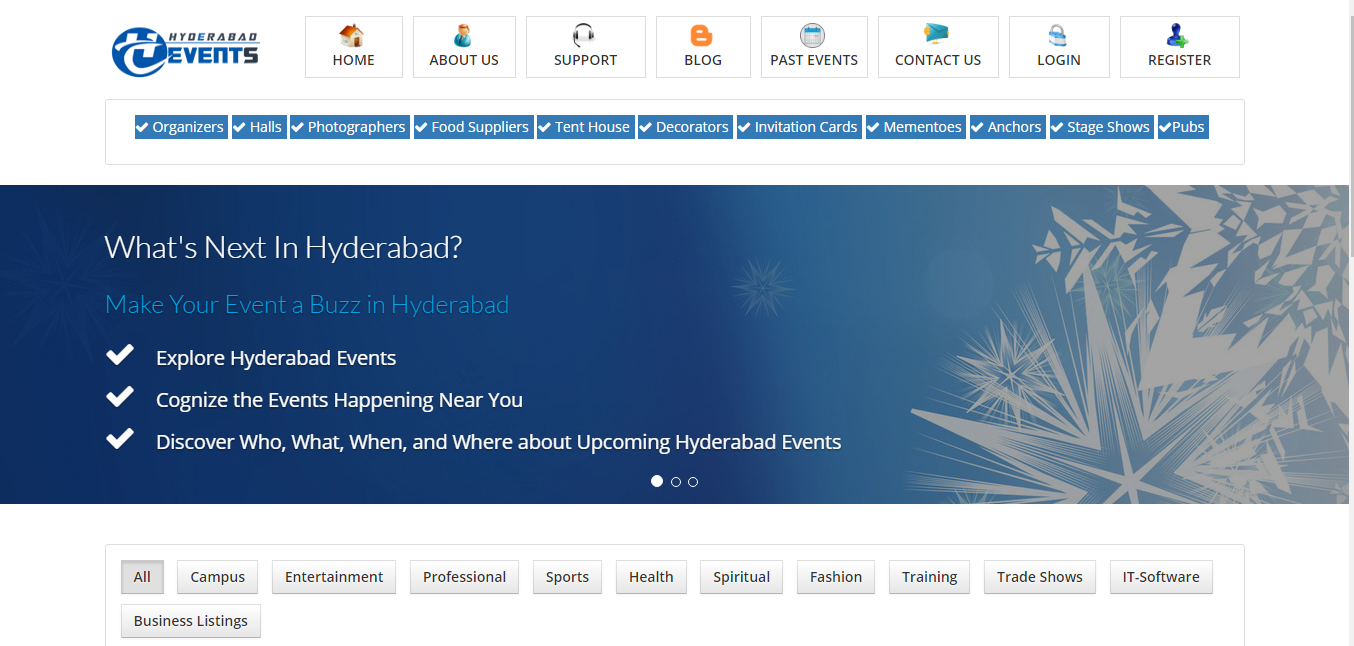This screenshot has height=646, width=1354.
Task: Click the headset icon above SUPPORT
Action: [584, 36]
